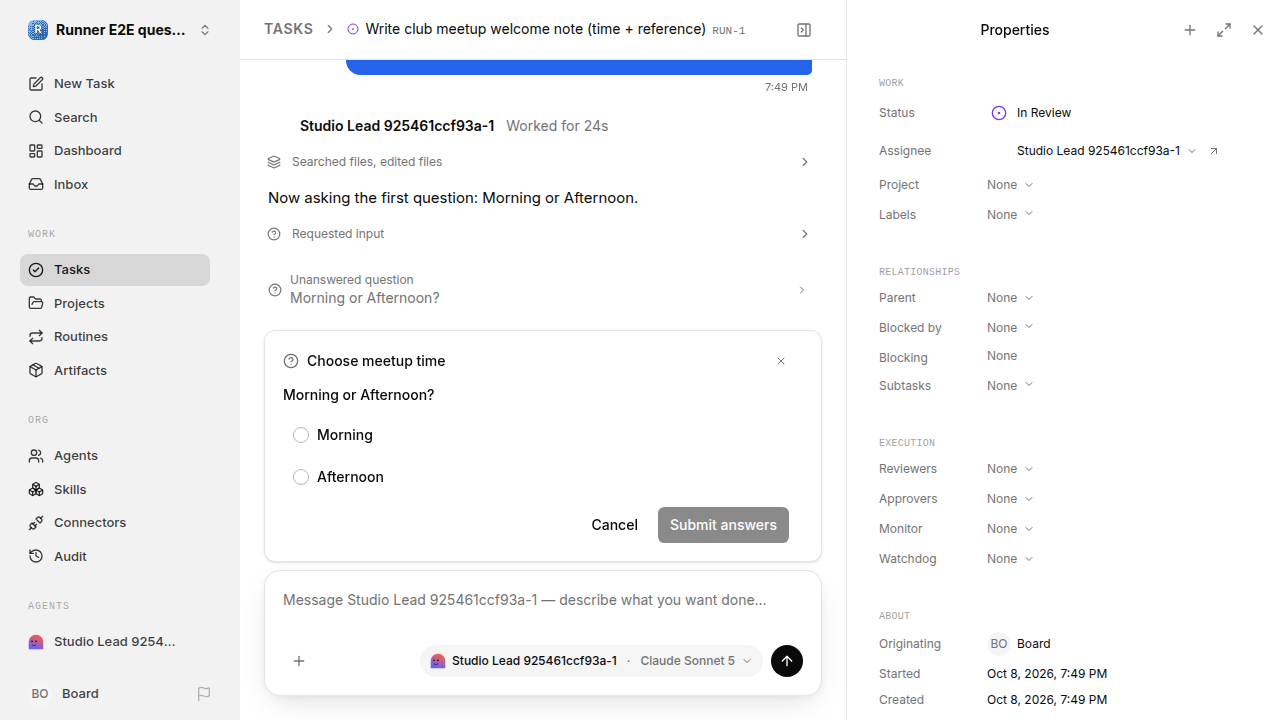Image resolution: width=1280 pixels, height=720 pixels.
Task: Go to Dashboard
Action: pos(115,151)
